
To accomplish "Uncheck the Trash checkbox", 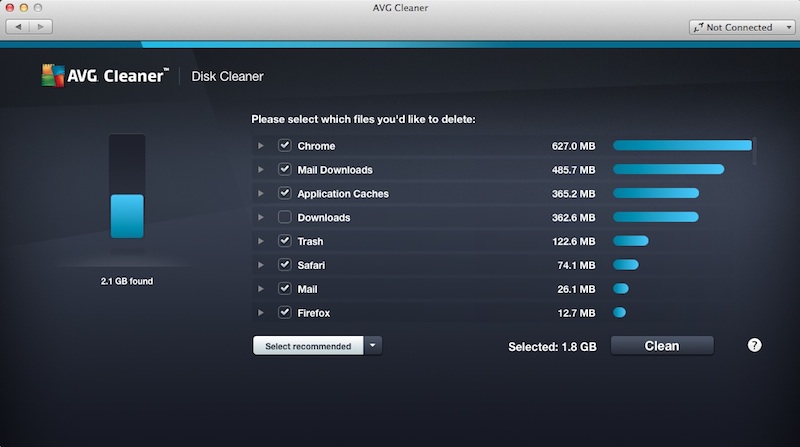I will 284,241.
